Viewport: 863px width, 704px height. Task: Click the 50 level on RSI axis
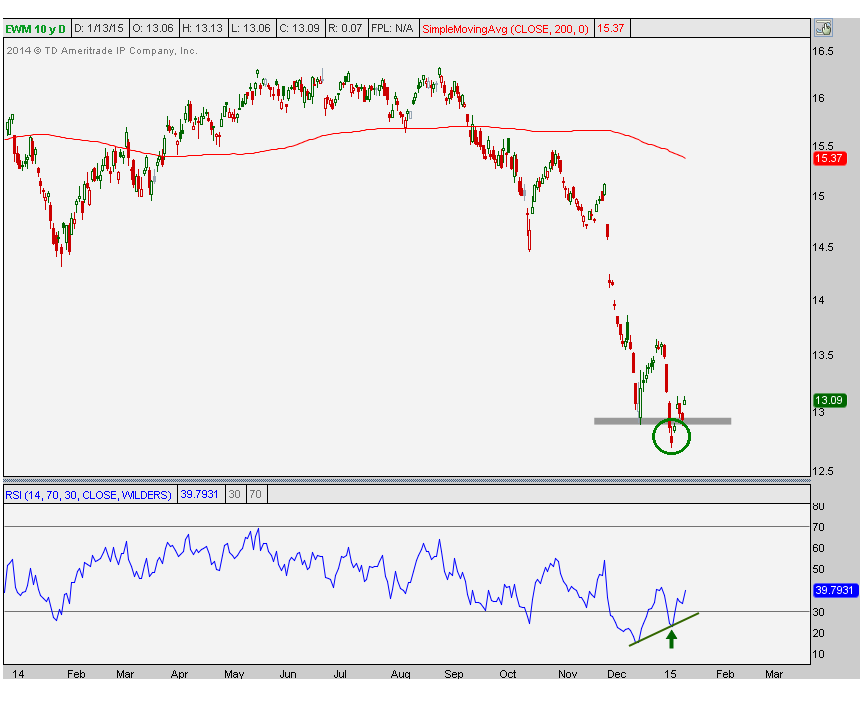coord(818,569)
